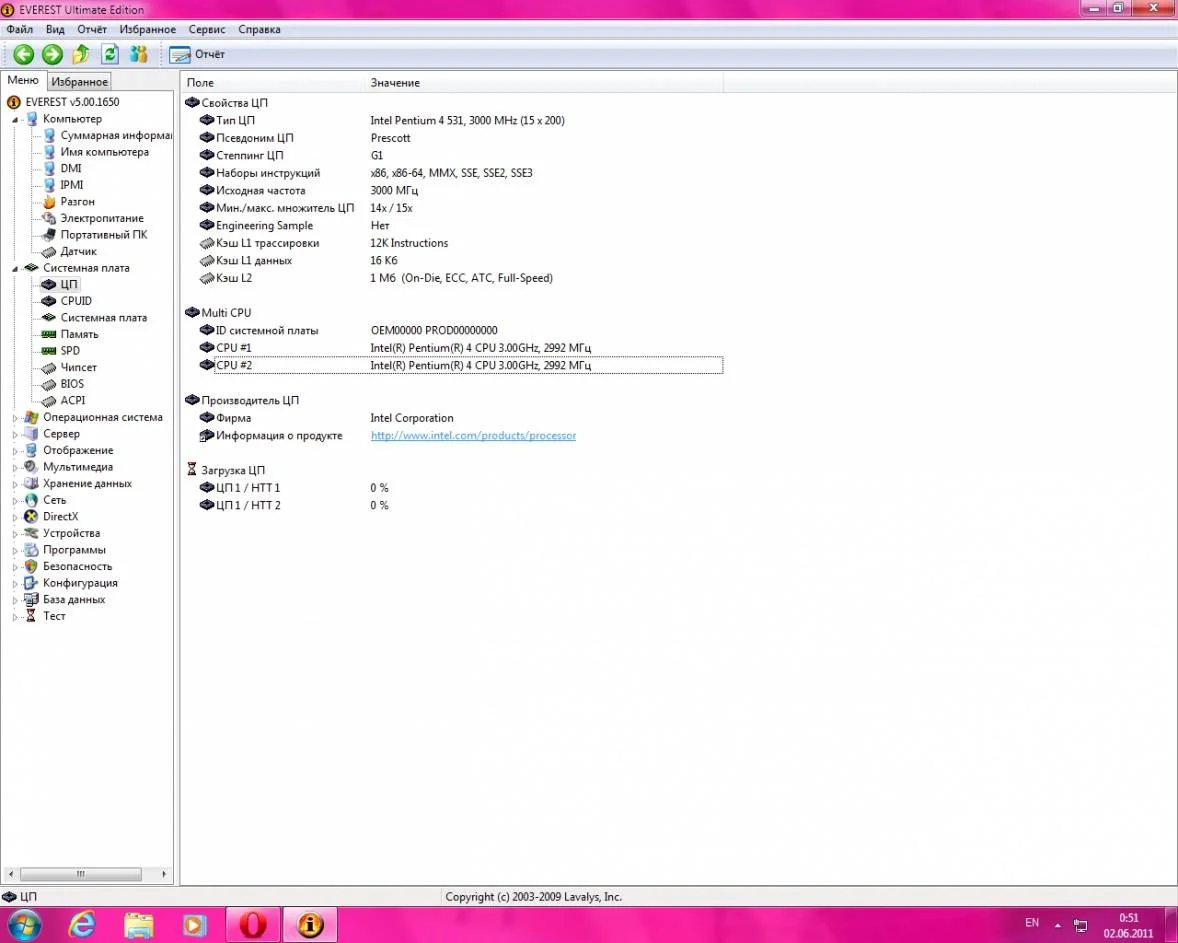Open the Отчёт menu in menu bar
This screenshot has height=943, width=1178.
[x=92, y=29]
